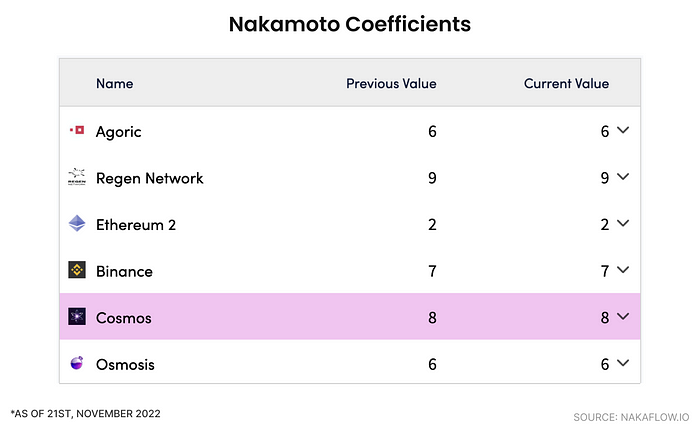Select the Ethereum 2 name text
The image size is (700, 438).
click(x=136, y=225)
